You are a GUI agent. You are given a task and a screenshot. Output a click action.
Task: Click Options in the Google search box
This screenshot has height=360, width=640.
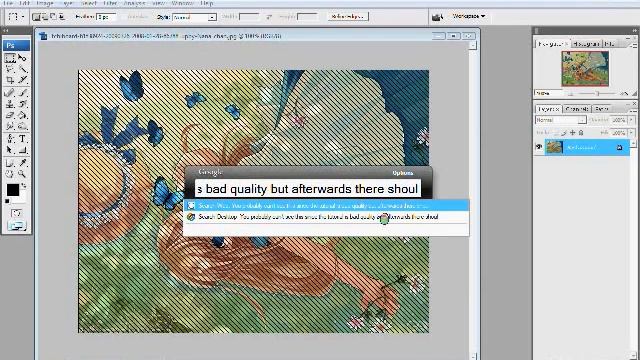(x=402, y=173)
